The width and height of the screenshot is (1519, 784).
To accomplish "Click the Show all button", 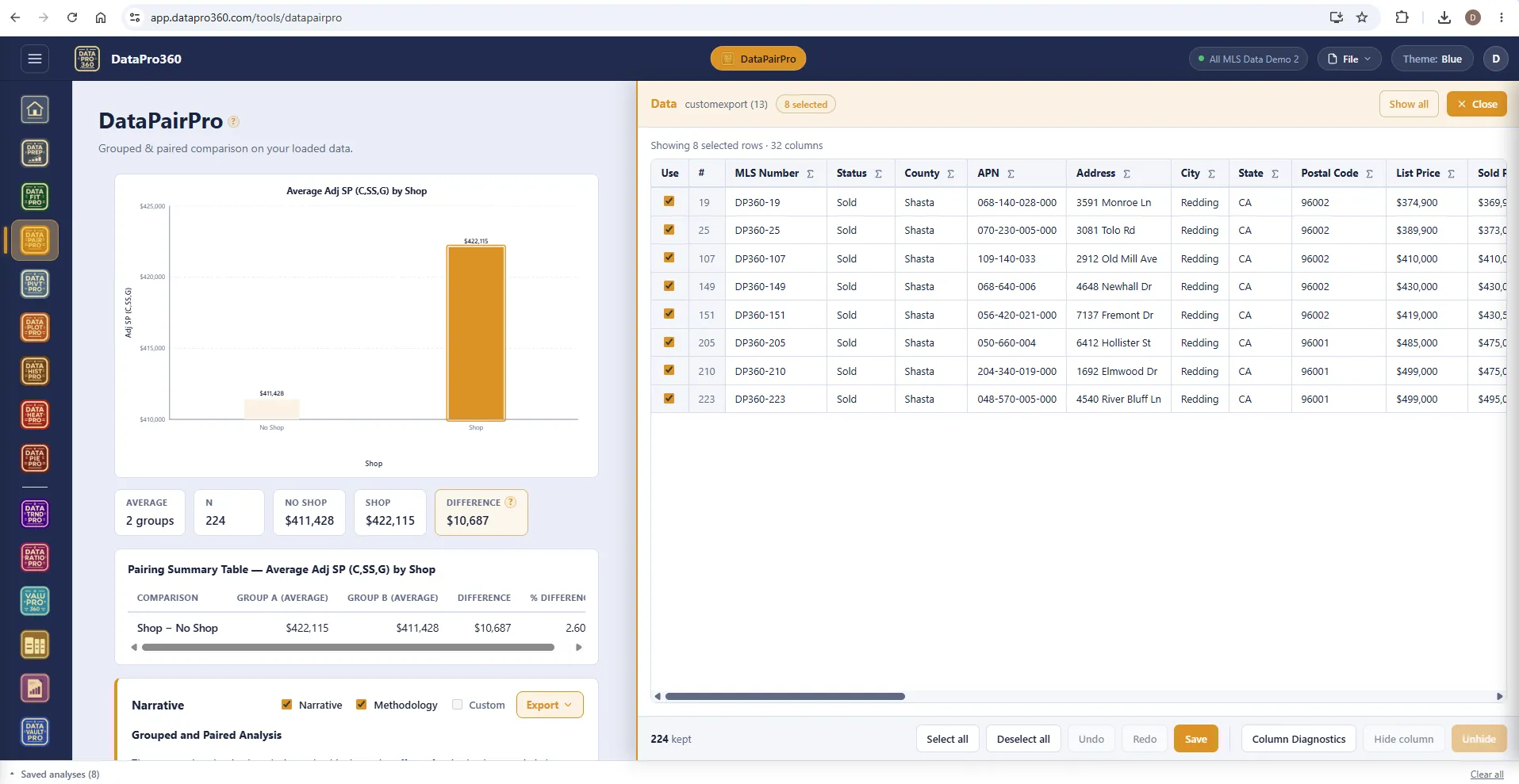I will 1409,104.
